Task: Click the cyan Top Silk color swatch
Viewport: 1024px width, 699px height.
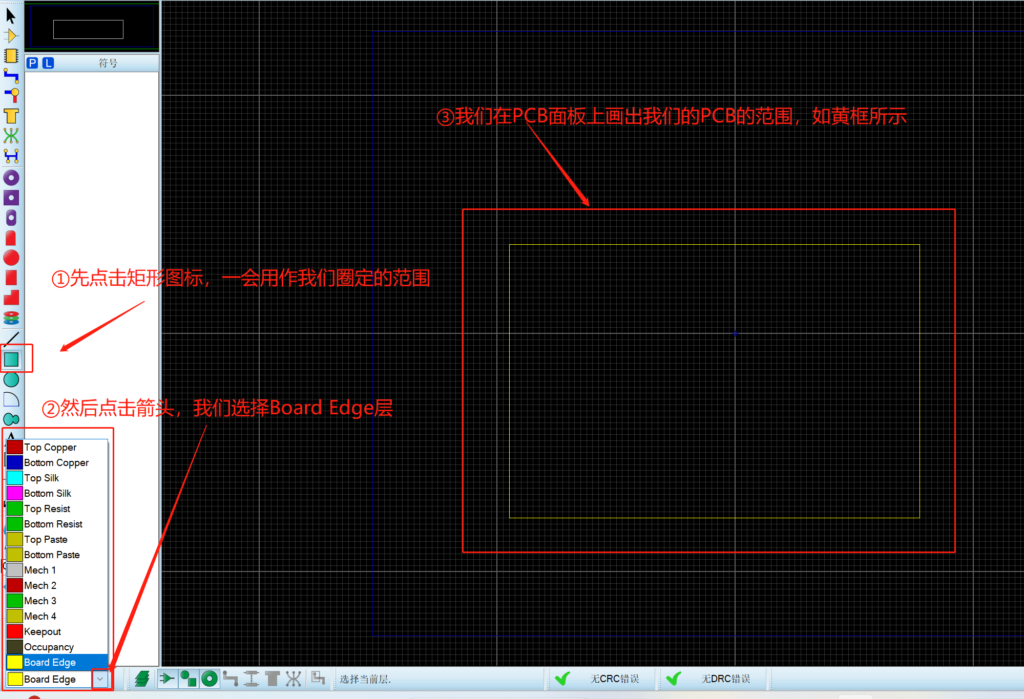Action: click(15, 478)
